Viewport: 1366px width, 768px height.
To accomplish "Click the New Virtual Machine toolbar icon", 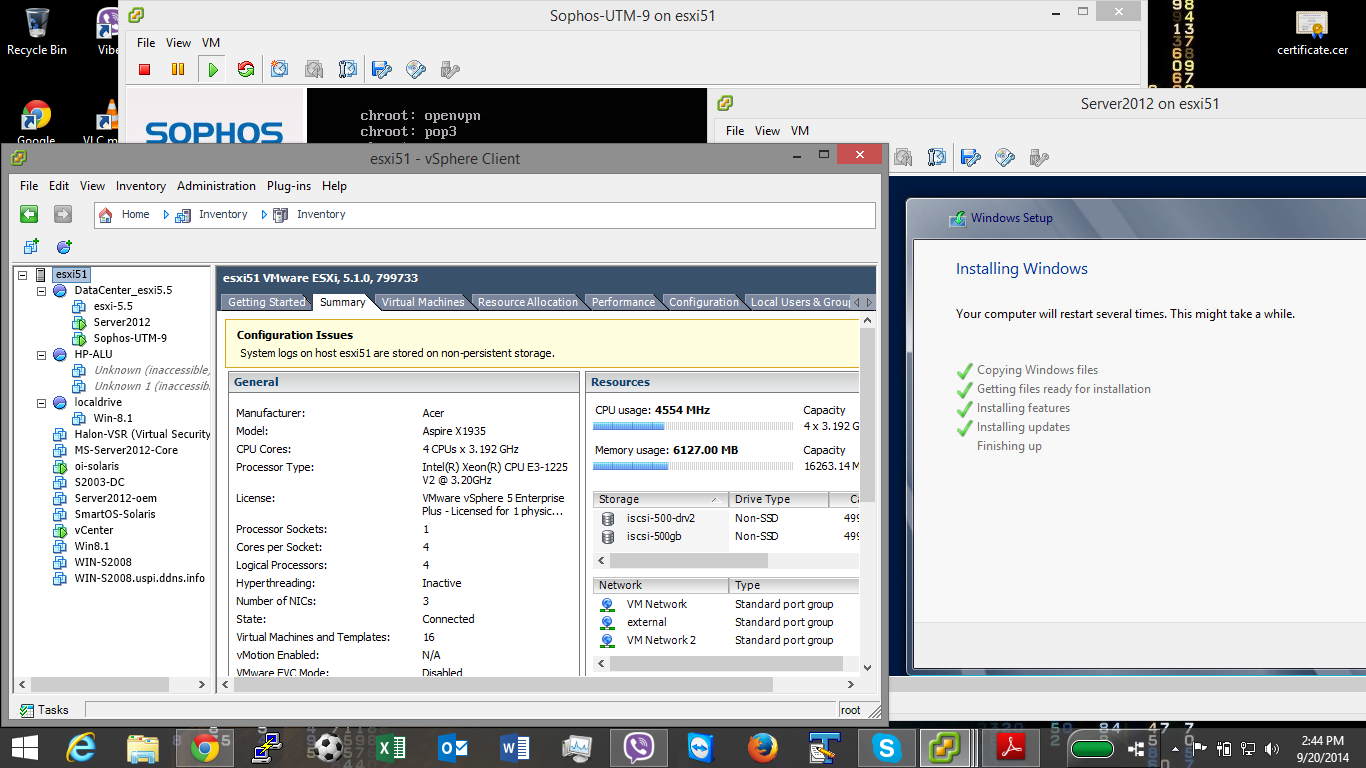I will 31,246.
